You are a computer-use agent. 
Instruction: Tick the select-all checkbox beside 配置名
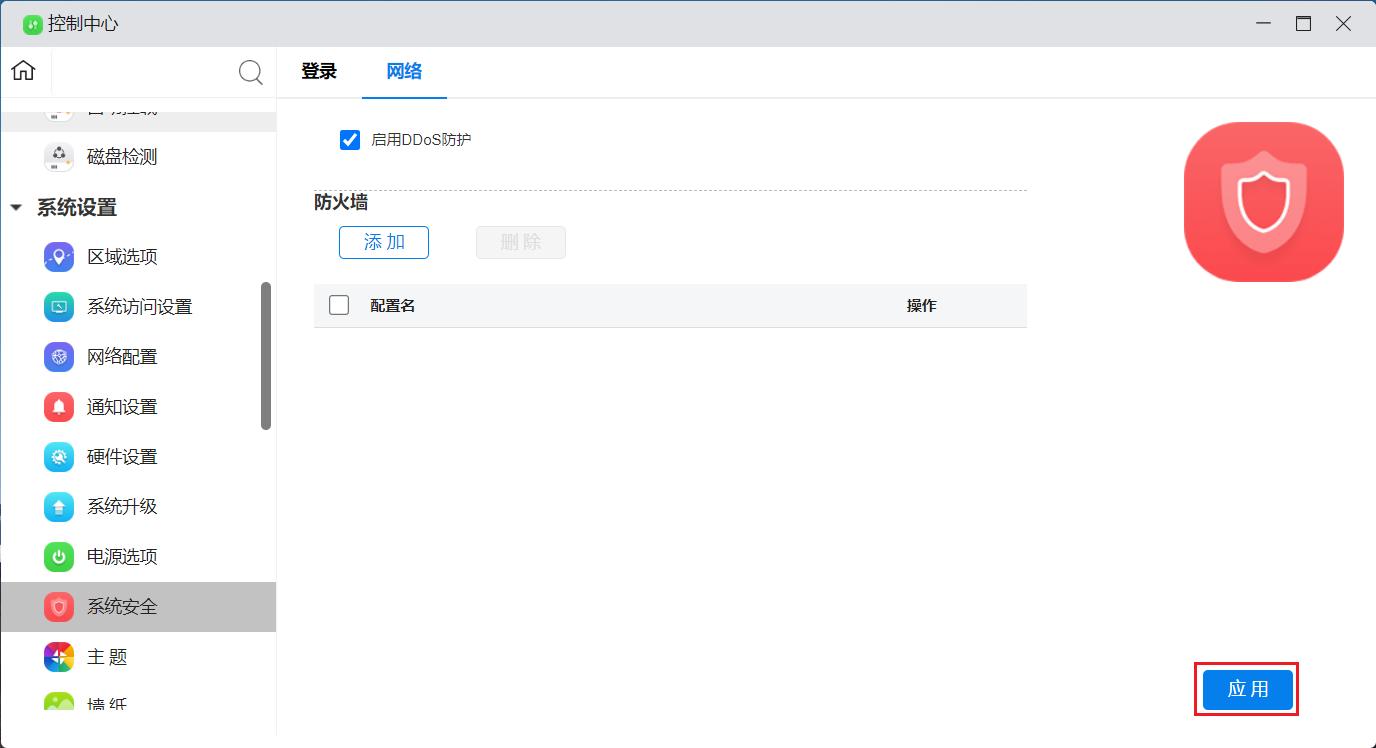pyautogui.click(x=339, y=305)
